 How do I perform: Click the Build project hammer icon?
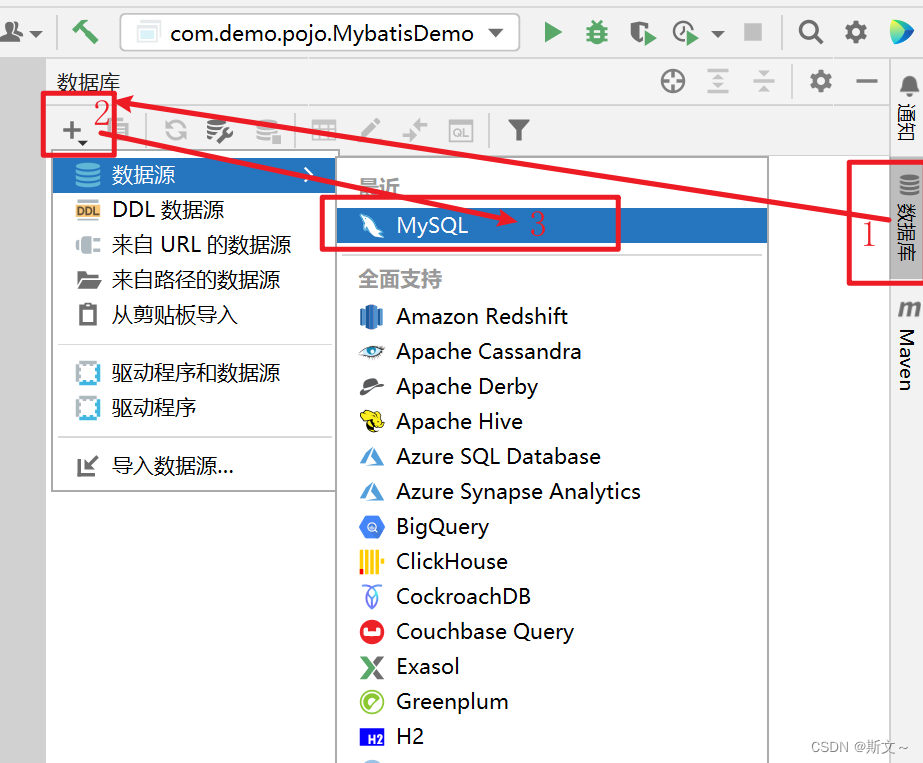[x=85, y=32]
